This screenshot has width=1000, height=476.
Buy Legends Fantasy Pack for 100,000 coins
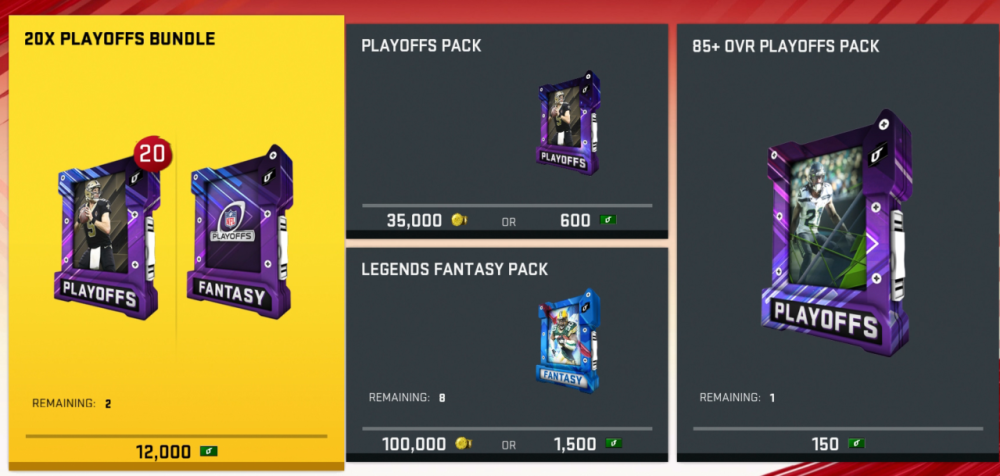point(427,443)
